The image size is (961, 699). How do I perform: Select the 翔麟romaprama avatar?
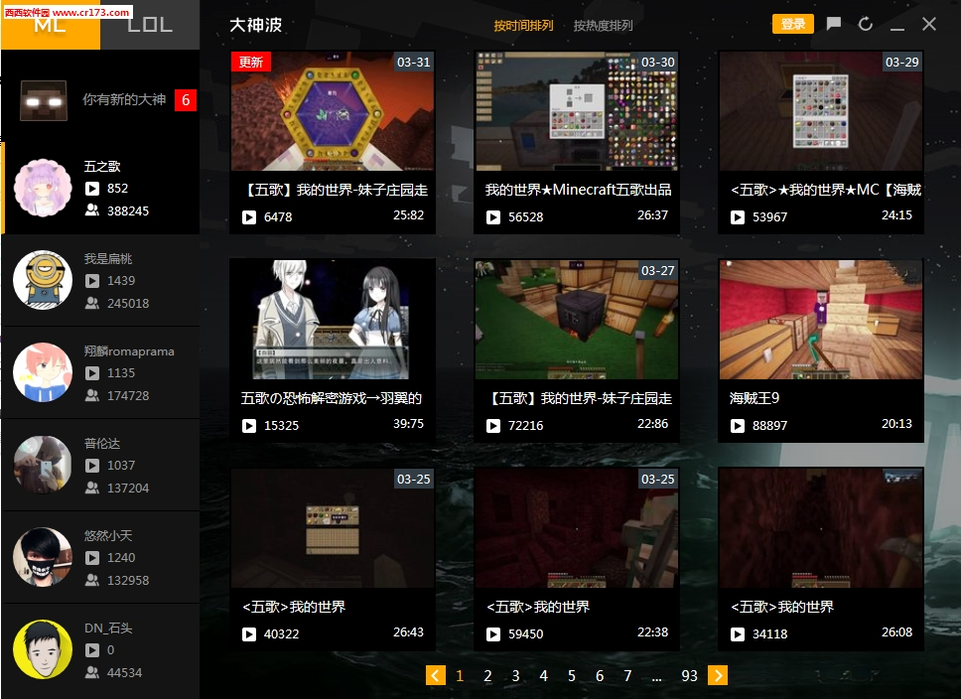point(43,372)
